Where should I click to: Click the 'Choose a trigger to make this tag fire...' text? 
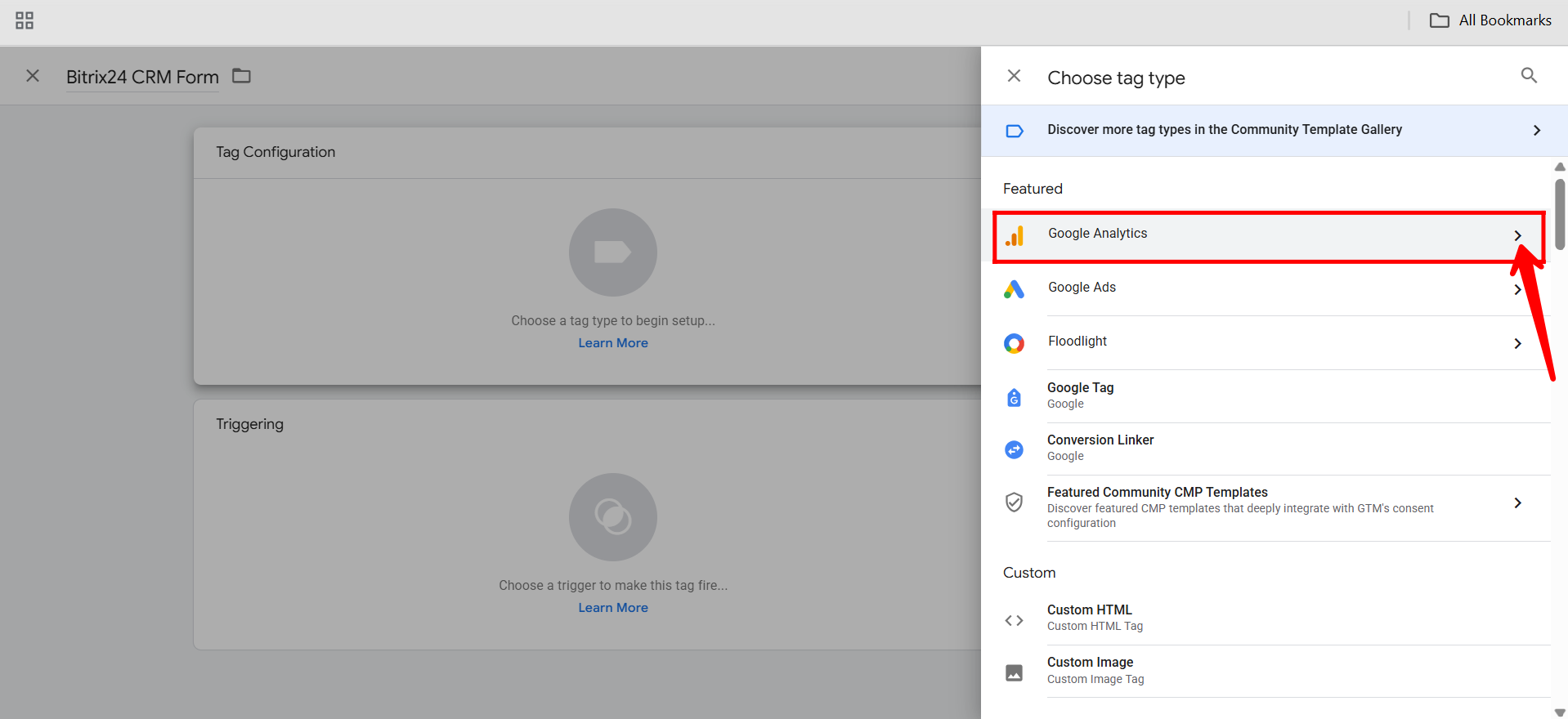(x=613, y=586)
